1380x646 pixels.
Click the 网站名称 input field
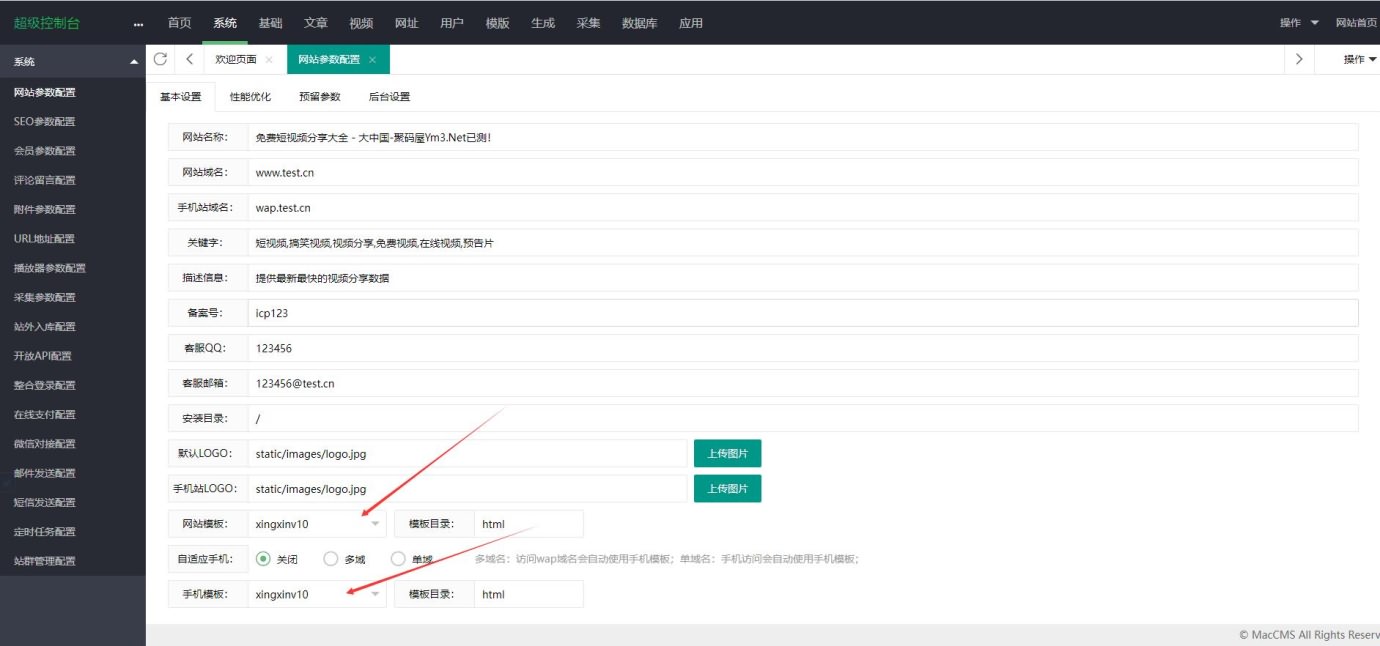pos(803,137)
